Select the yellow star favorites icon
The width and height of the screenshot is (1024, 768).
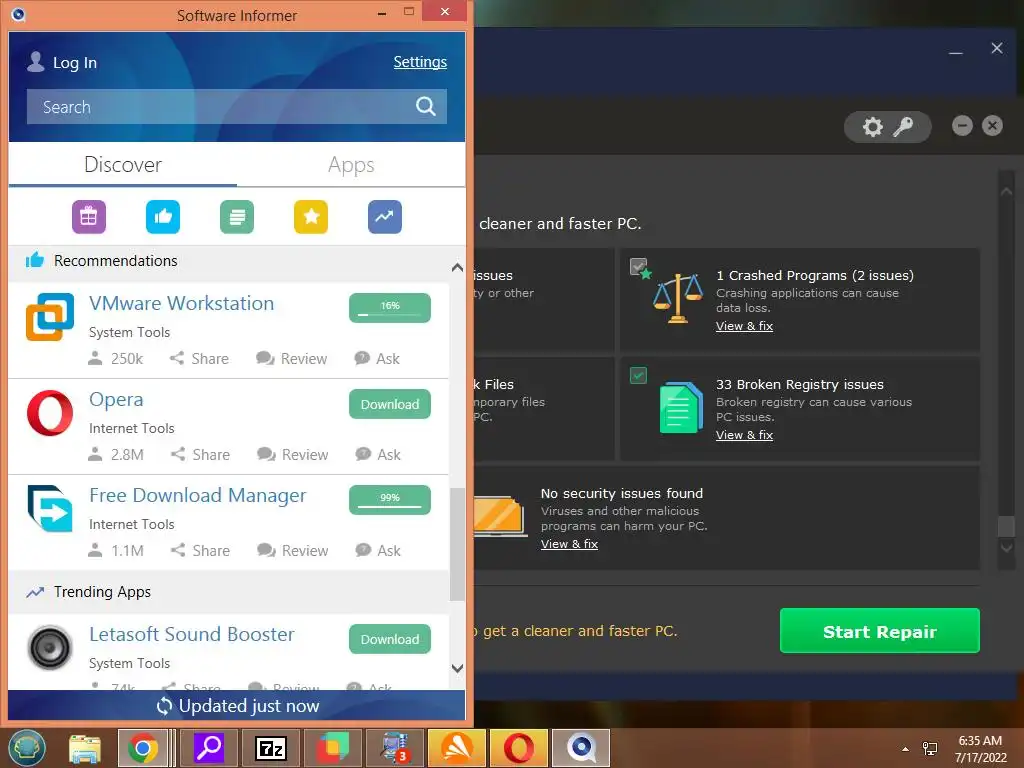[x=311, y=217]
